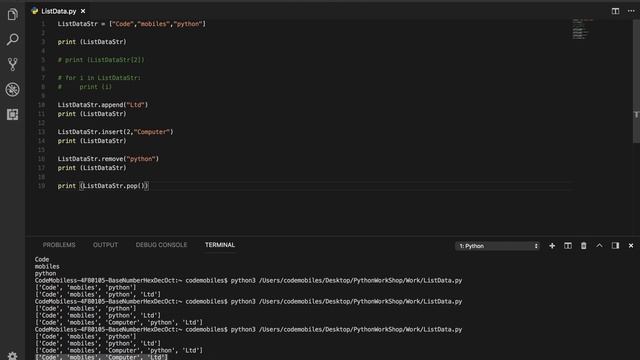This screenshot has width=640, height=360.
Task: Open the '1: Python' terminal dropdown
Action: 497,246
